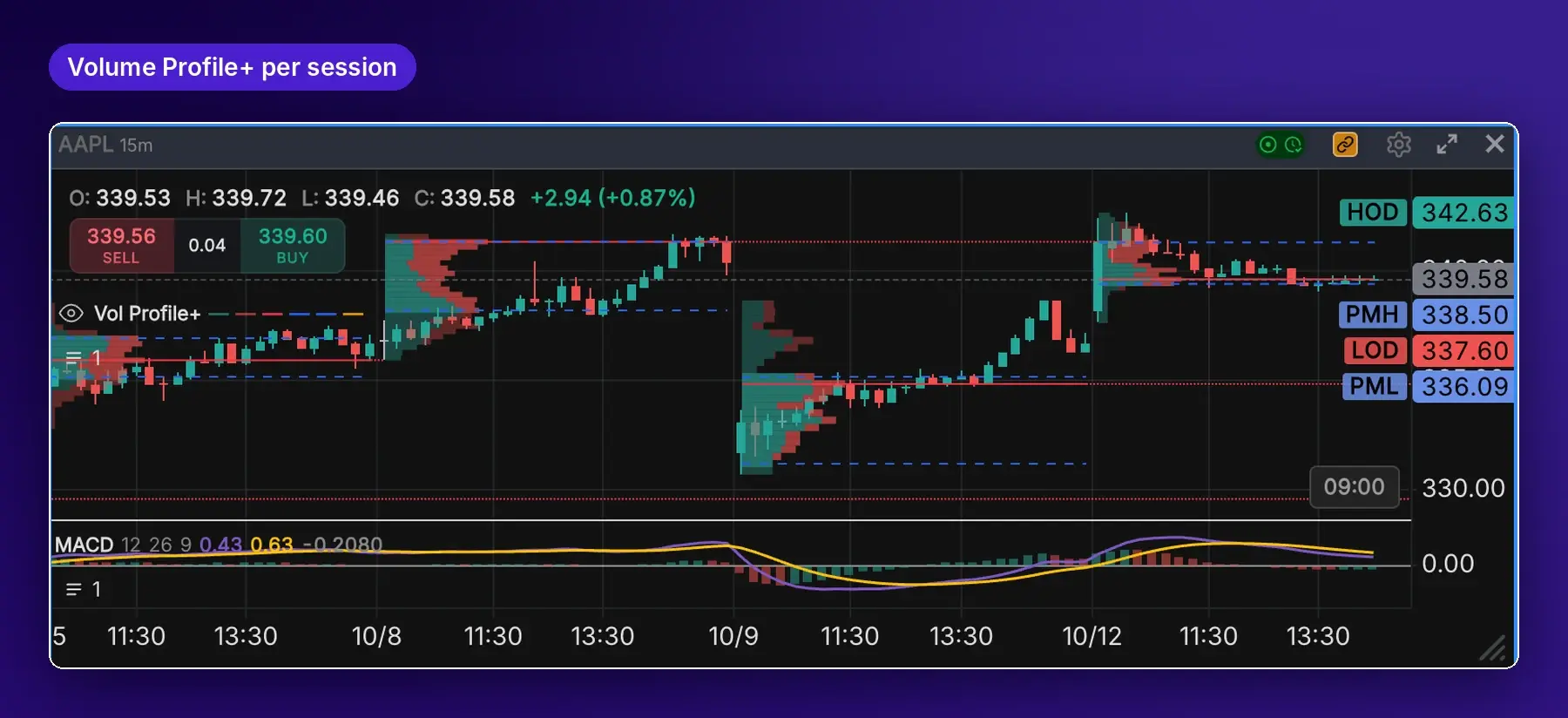Click the high price value 339.72
The width and height of the screenshot is (1568, 718).
(249, 198)
